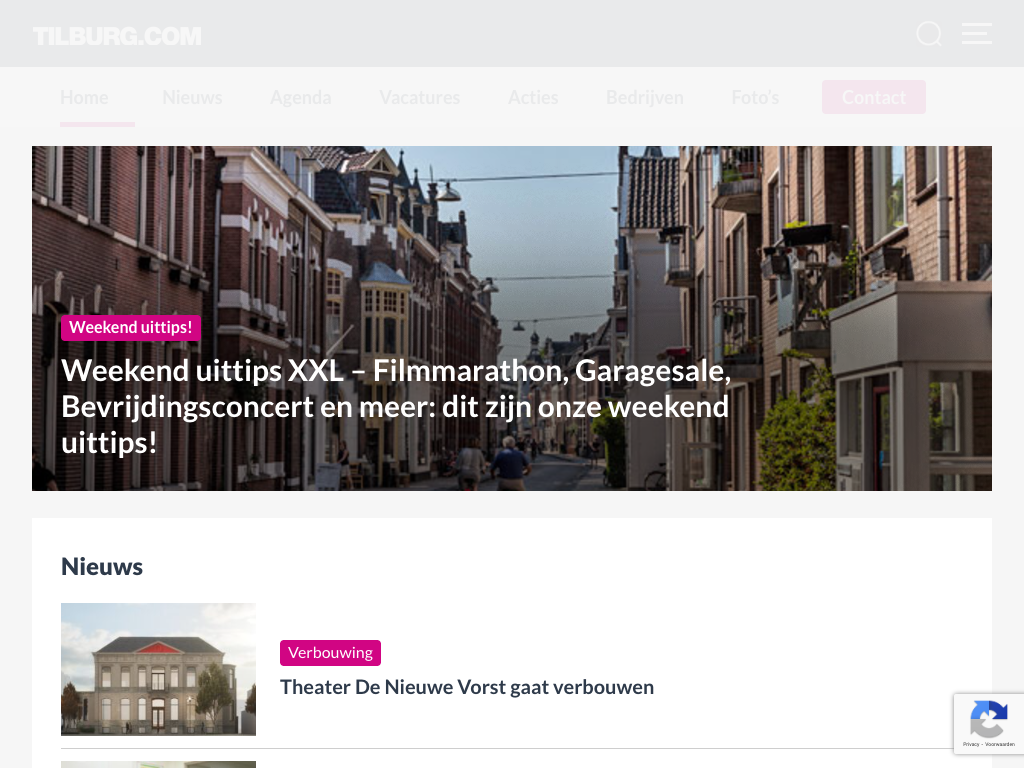1024x768 pixels.
Task: Go to the Home tab
Action: click(x=84, y=97)
